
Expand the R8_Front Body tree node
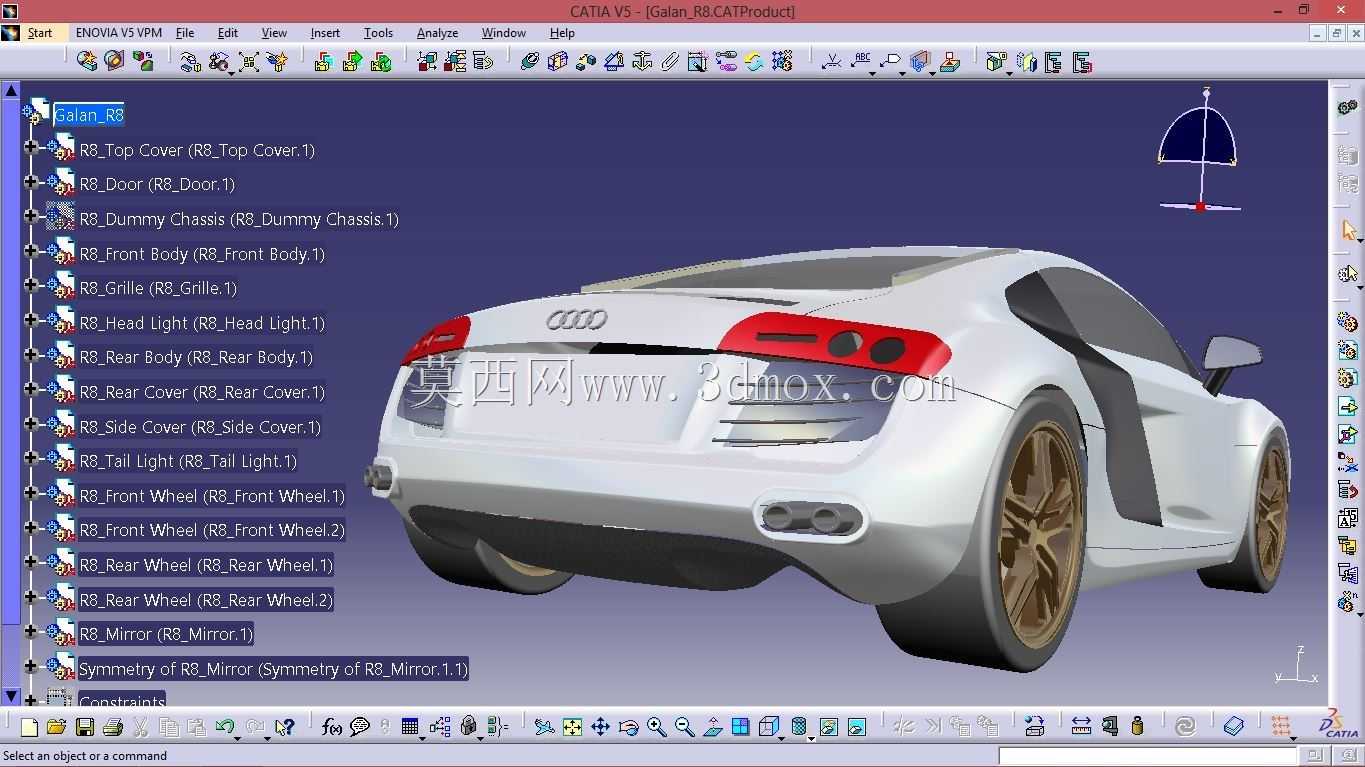[x=31, y=252]
